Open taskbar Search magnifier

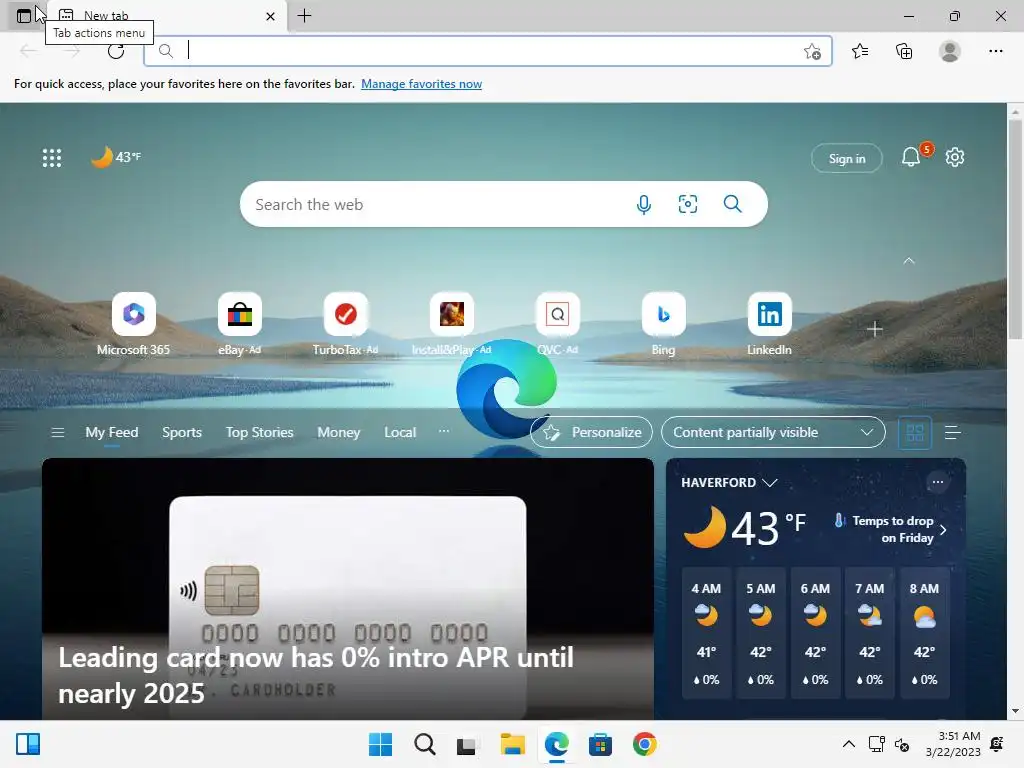(x=424, y=744)
